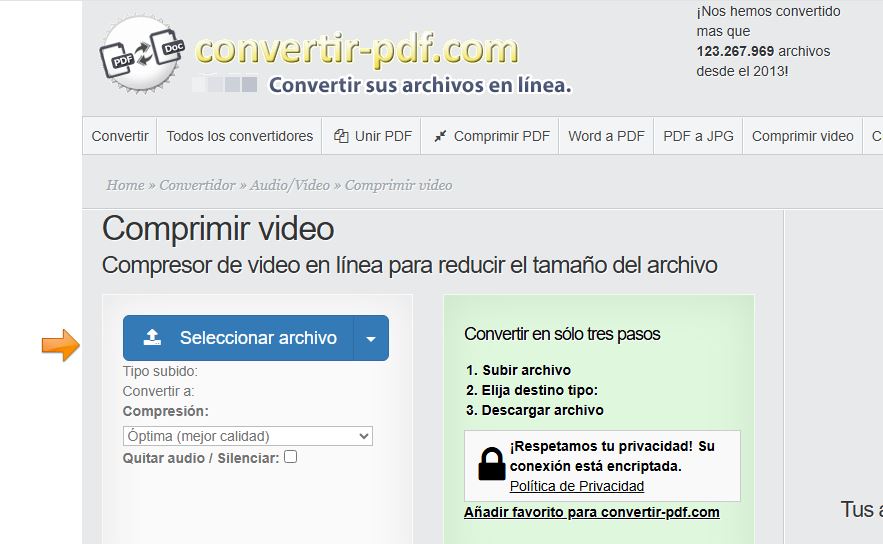Open the Política de Privacidad link
The height and width of the screenshot is (544, 883).
point(577,486)
